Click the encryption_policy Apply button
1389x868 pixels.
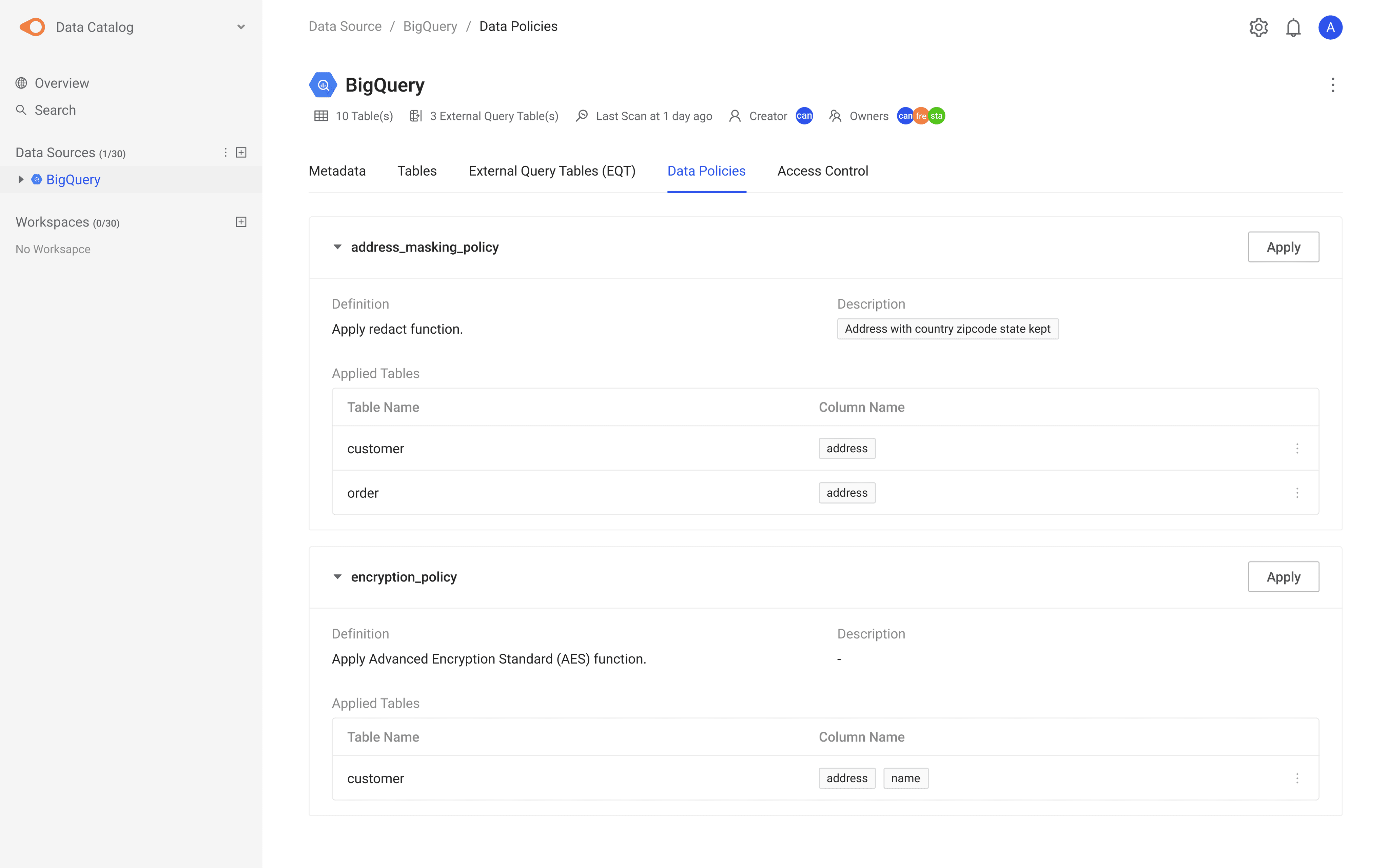(x=1284, y=576)
